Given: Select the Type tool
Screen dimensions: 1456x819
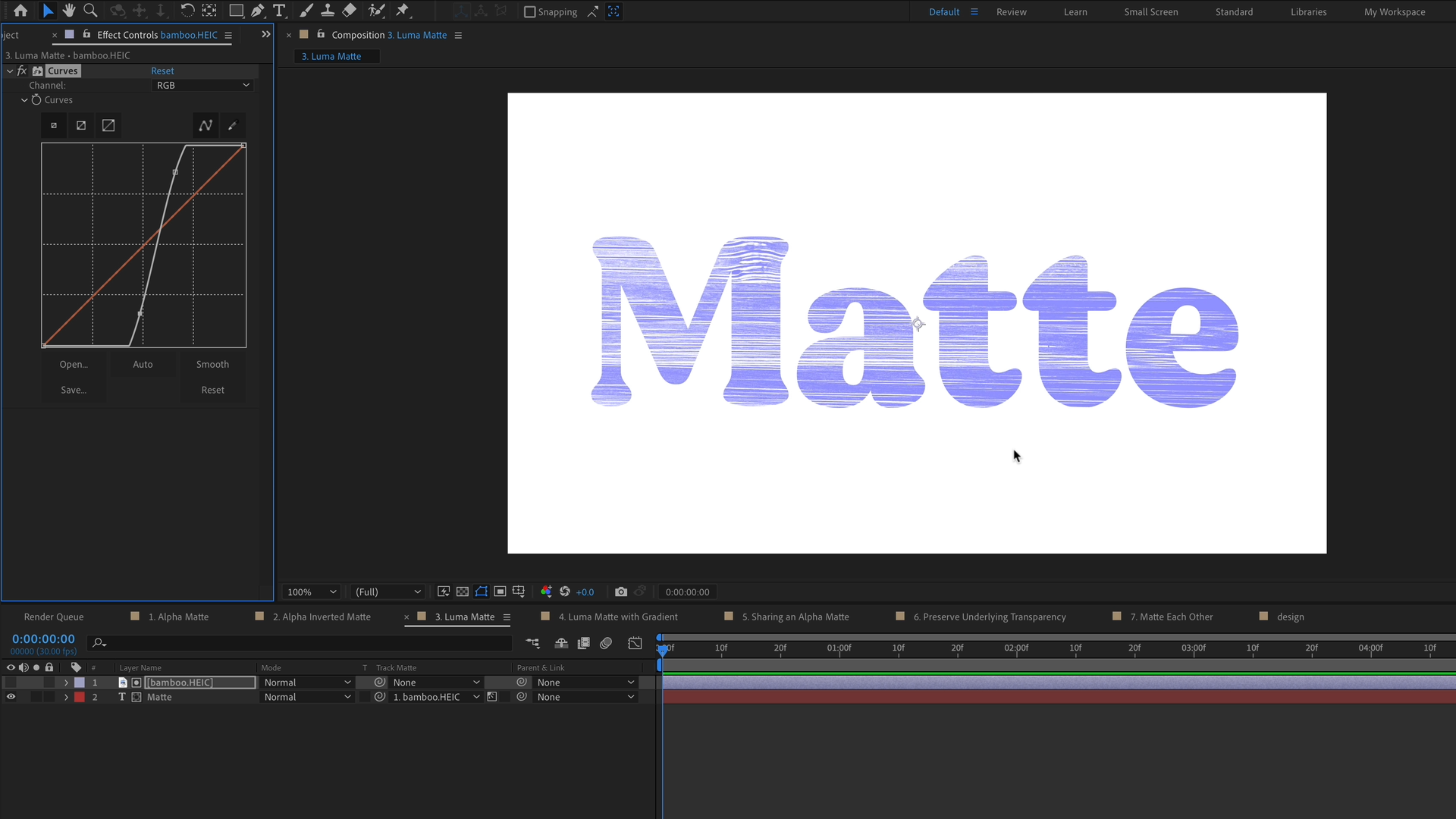Looking at the screenshot, I should (x=280, y=11).
